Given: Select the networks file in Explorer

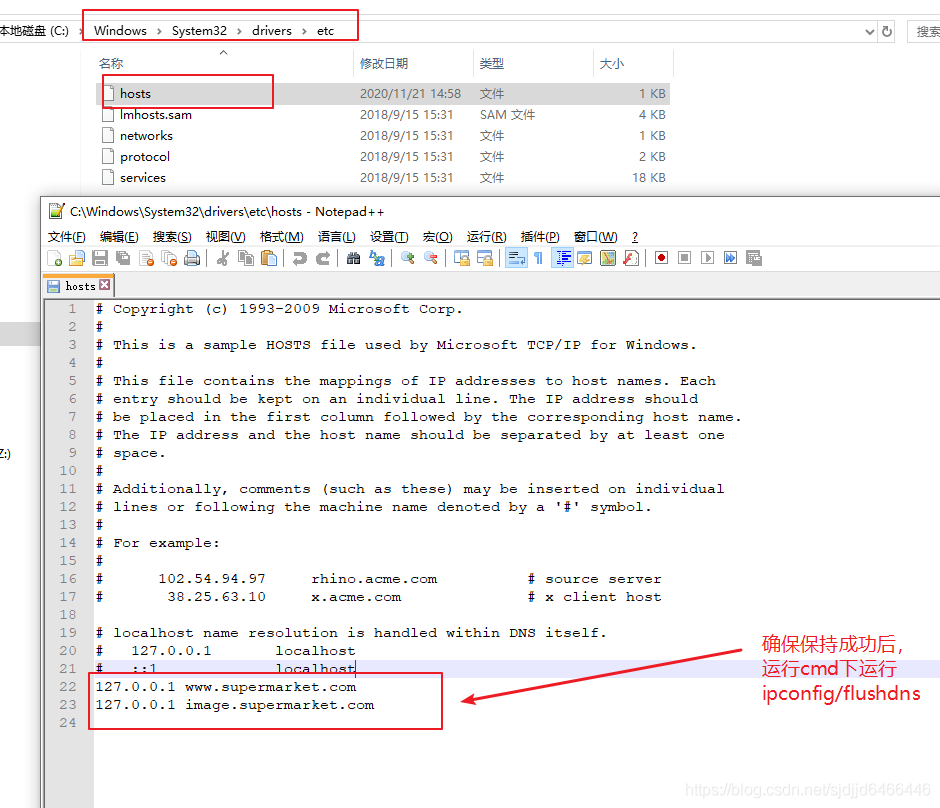Looking at the screenshot, I should coord(382,135).
